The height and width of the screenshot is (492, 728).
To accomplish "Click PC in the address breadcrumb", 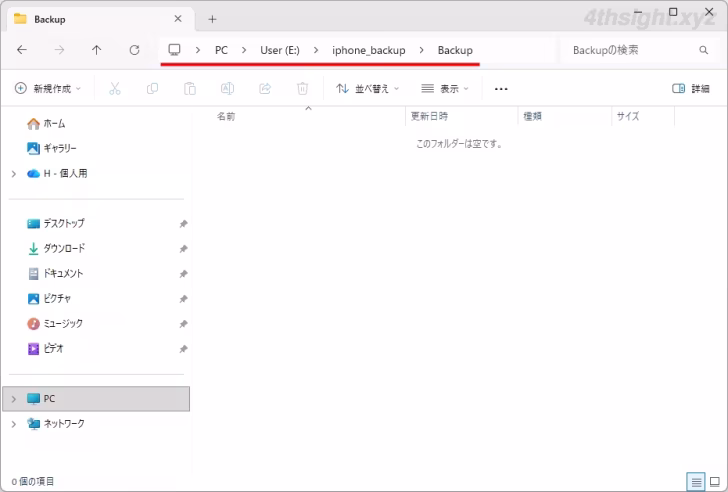I will pyautogui.click(x=221, y=50).
